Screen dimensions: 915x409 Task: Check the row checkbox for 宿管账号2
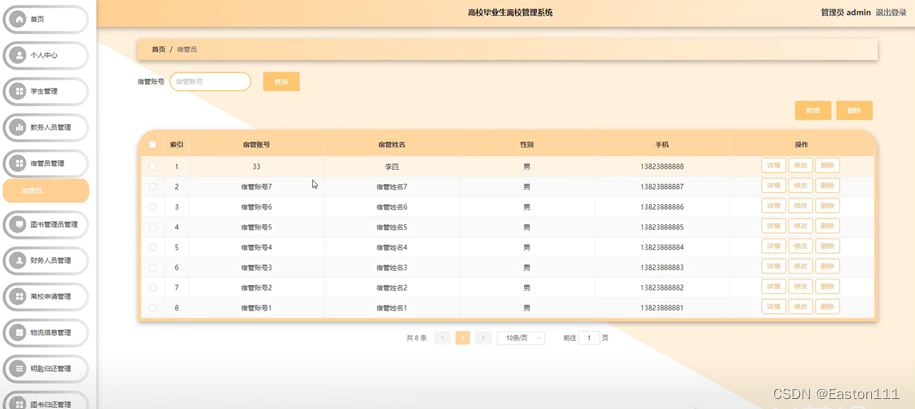coord(153,288)
